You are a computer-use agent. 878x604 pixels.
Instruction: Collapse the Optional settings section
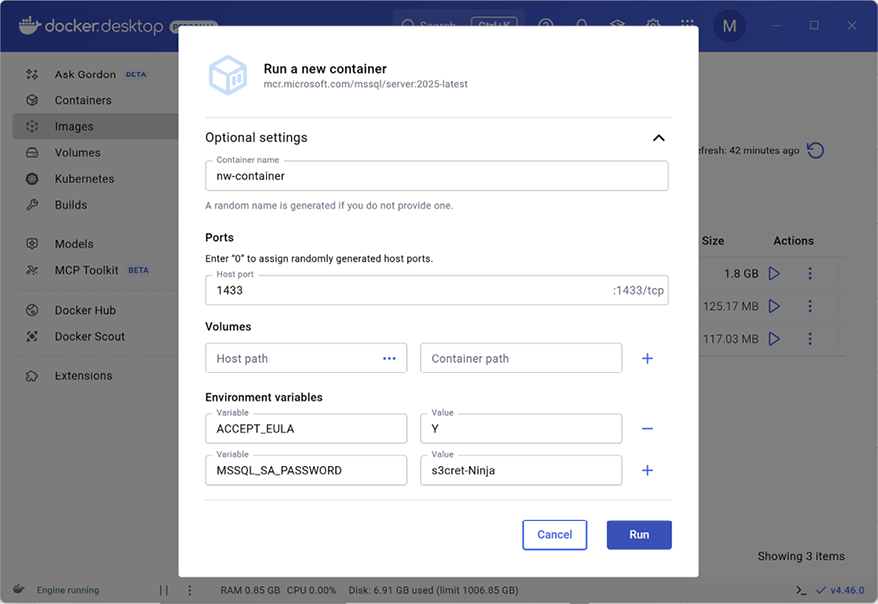[658, 138]
